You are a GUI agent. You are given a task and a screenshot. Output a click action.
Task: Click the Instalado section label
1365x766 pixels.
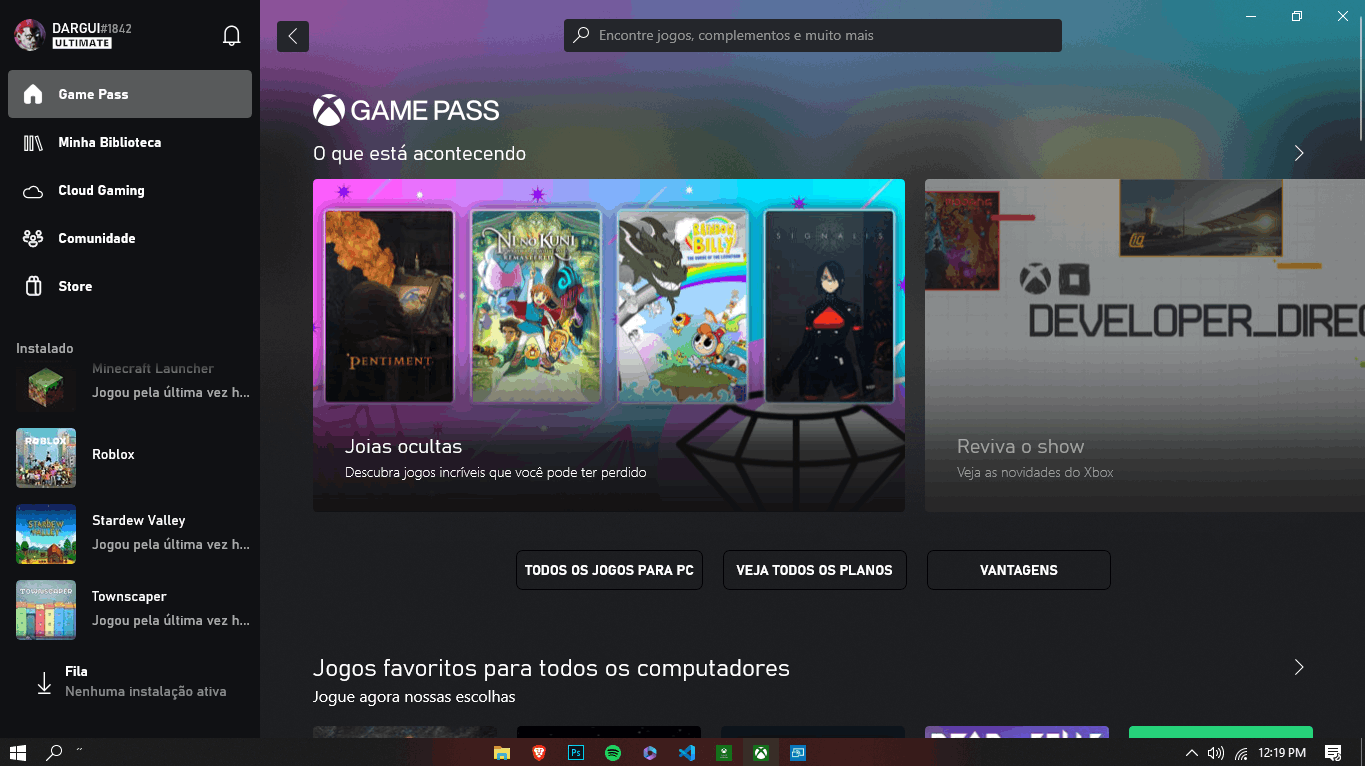[x=45, y=348]
